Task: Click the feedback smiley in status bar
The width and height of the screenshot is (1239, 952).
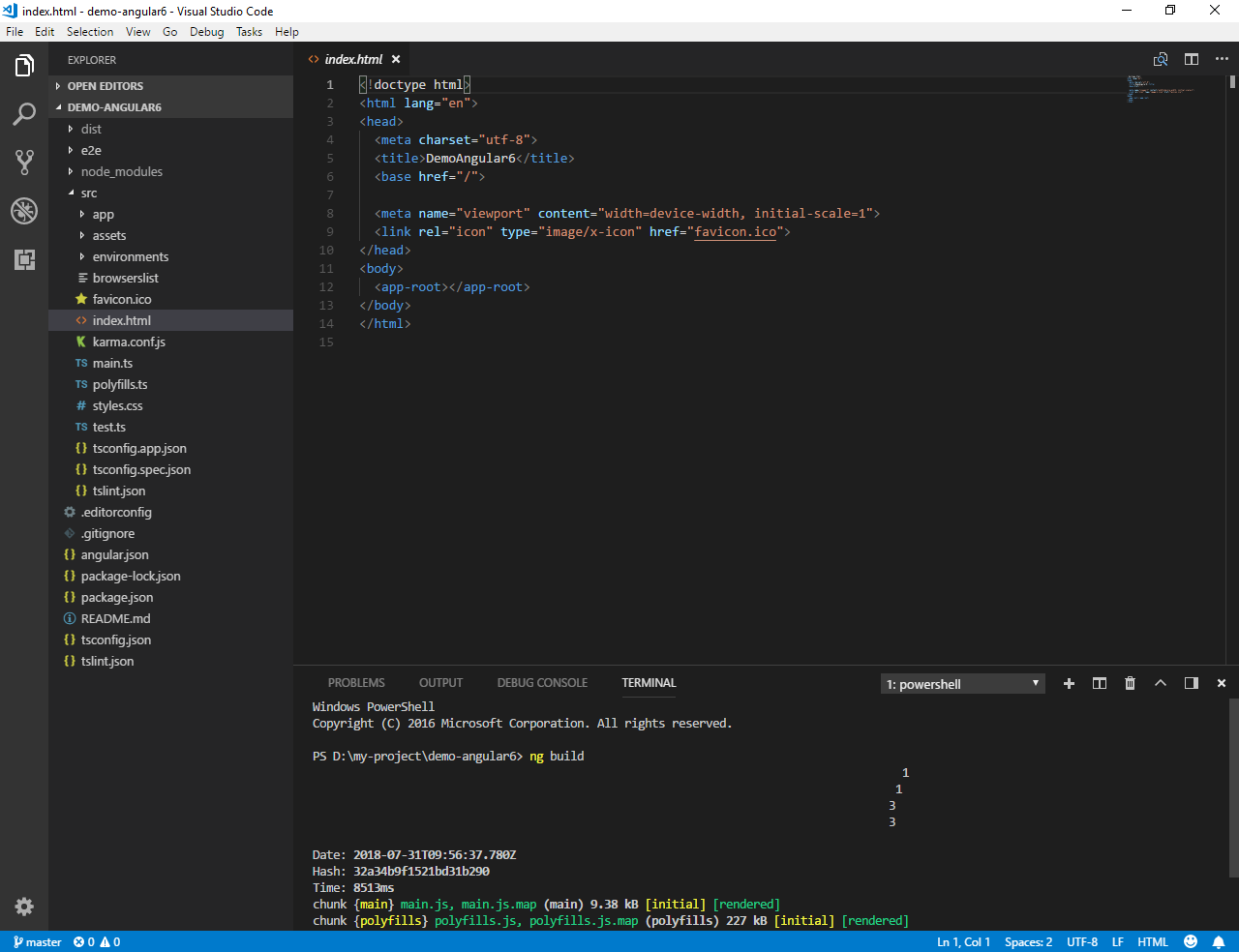Action: point(1191,941)
